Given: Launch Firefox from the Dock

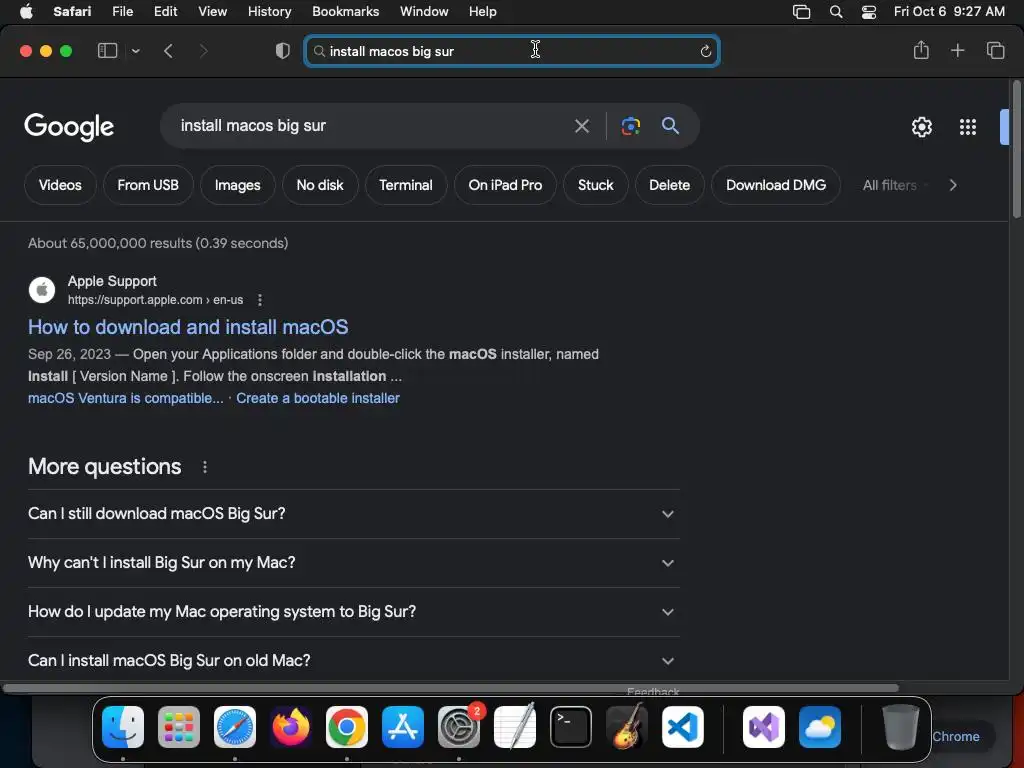Looking at the screenshot, I should point(291,727).
